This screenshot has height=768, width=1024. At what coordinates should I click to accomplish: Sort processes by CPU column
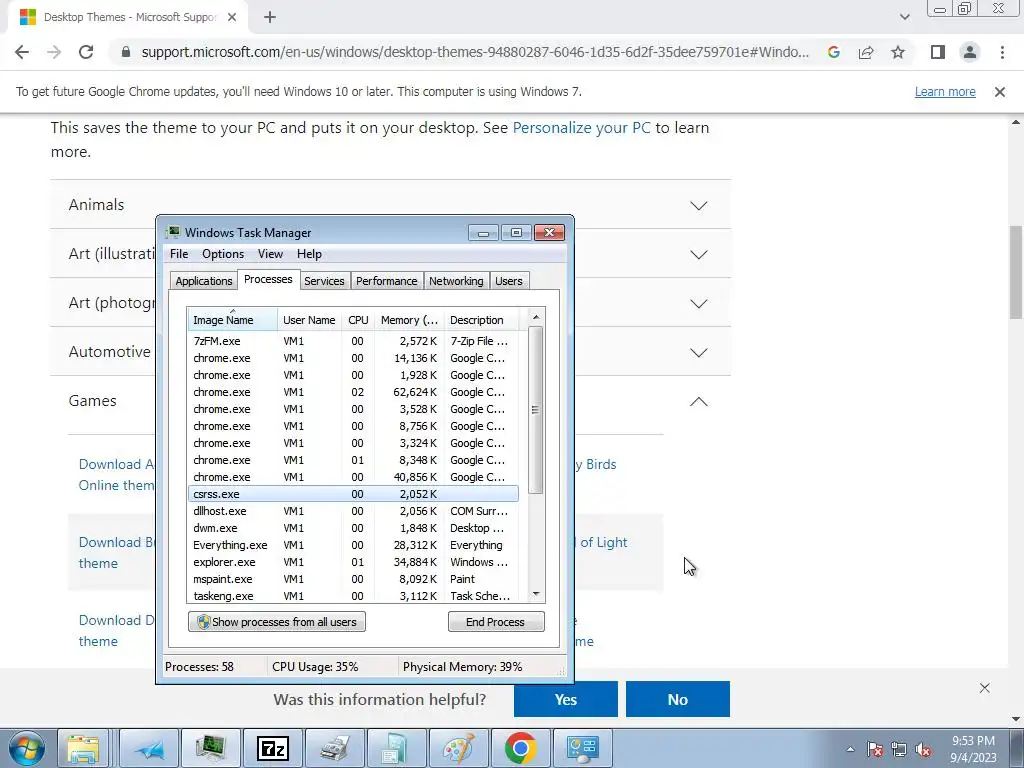(358, 320)
